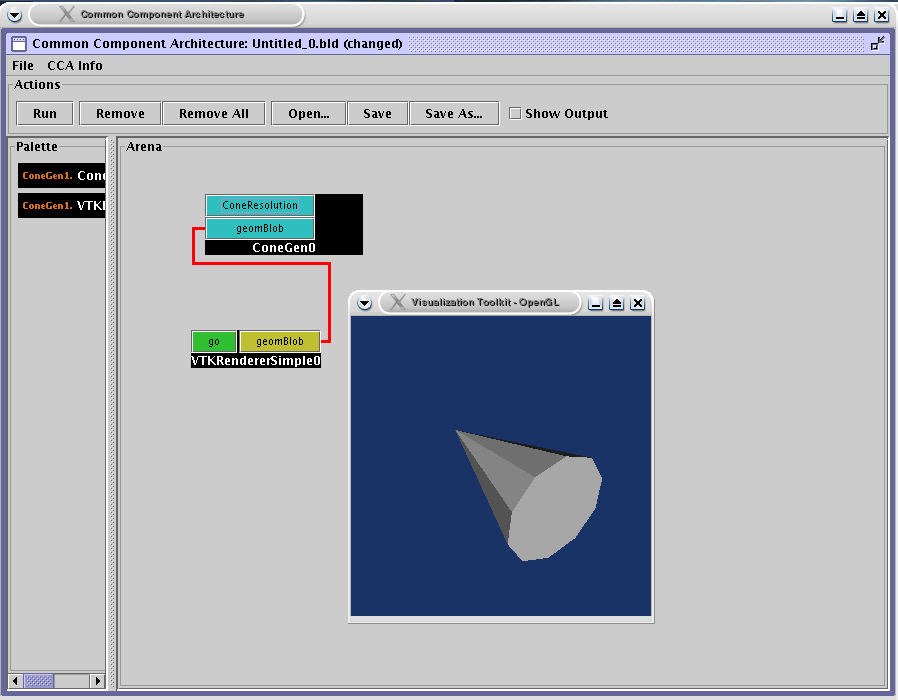The height and width of the screenshot is (700, 898).
Task: Click the internal frame restore icon
Action: click(x=877, y=43)
